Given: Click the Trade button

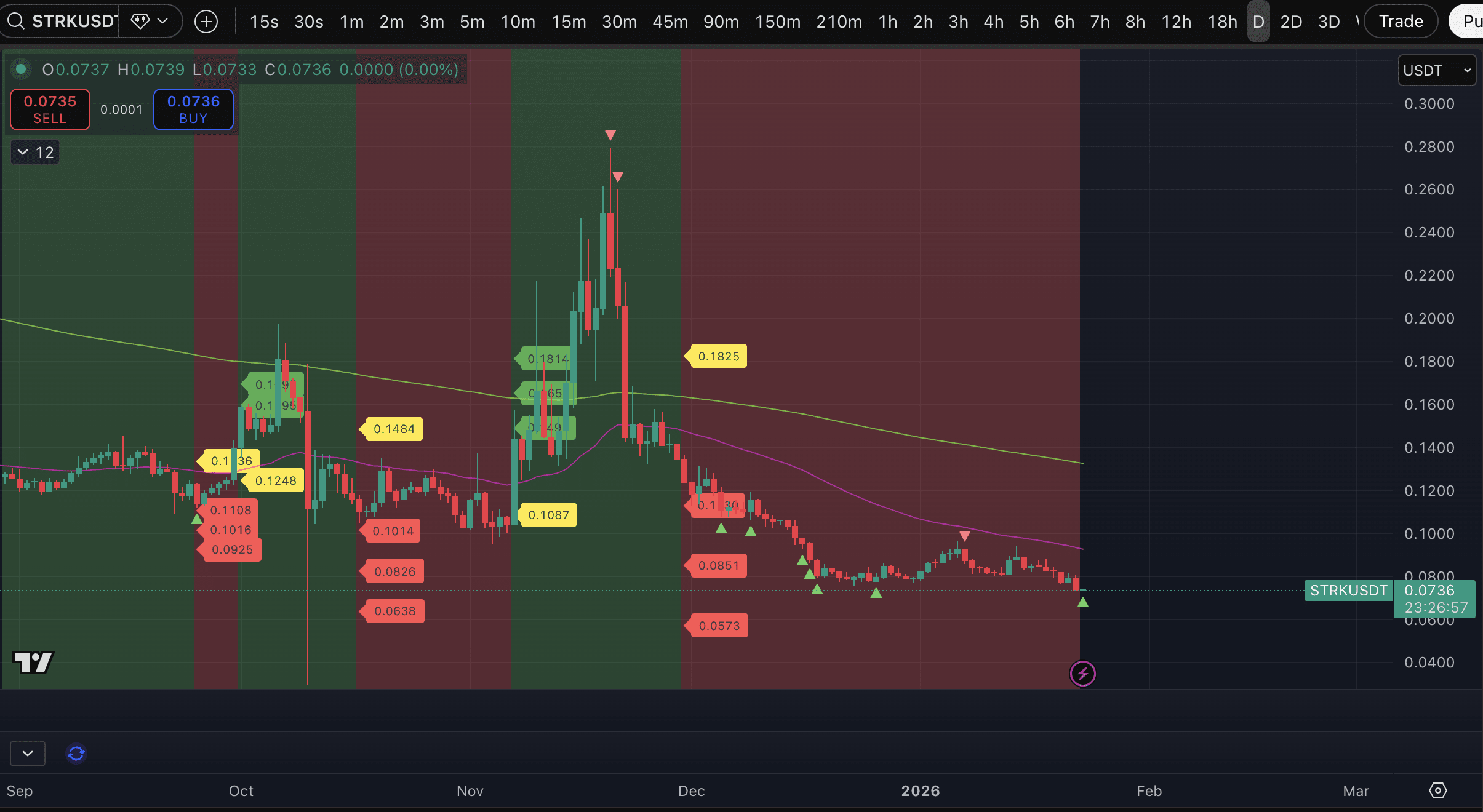Looking at the screenshot, I should tap(1401, 22).
